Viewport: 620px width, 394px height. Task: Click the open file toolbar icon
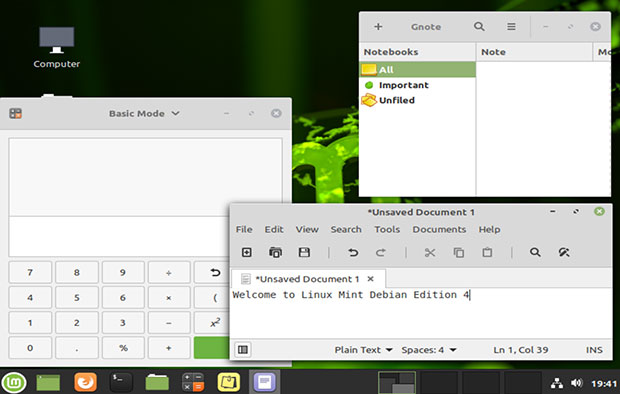tap(275, 252)
